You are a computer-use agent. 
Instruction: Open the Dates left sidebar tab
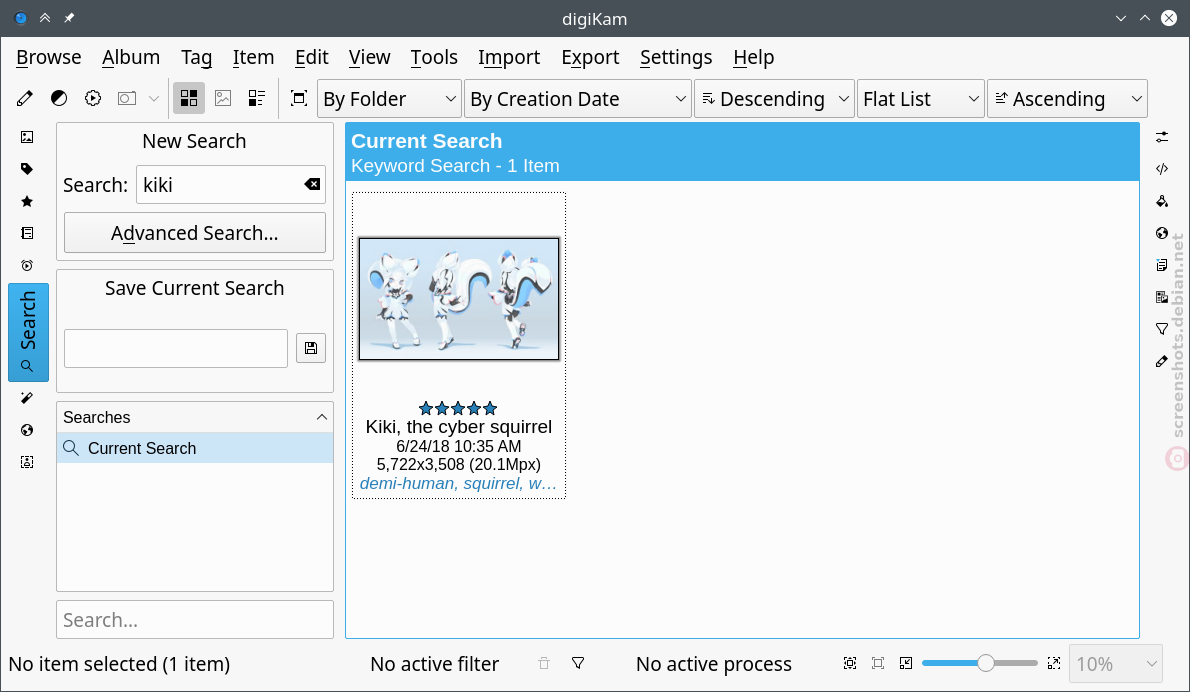27,234
